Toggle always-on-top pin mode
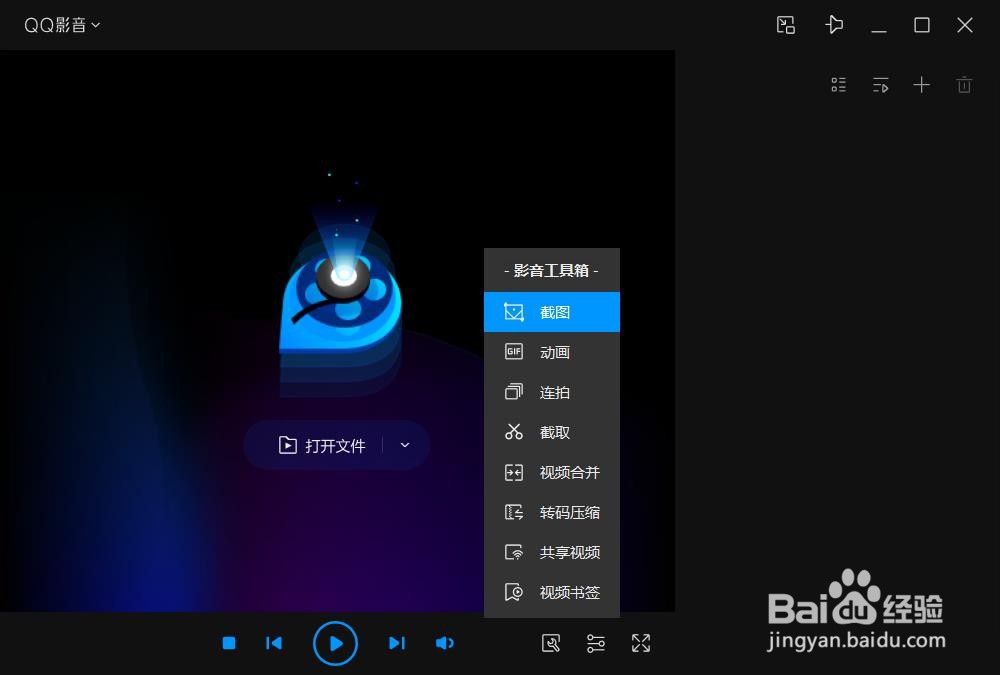Screen dimensions: 1000x675 pyautogui.click(x=835, y=24)
